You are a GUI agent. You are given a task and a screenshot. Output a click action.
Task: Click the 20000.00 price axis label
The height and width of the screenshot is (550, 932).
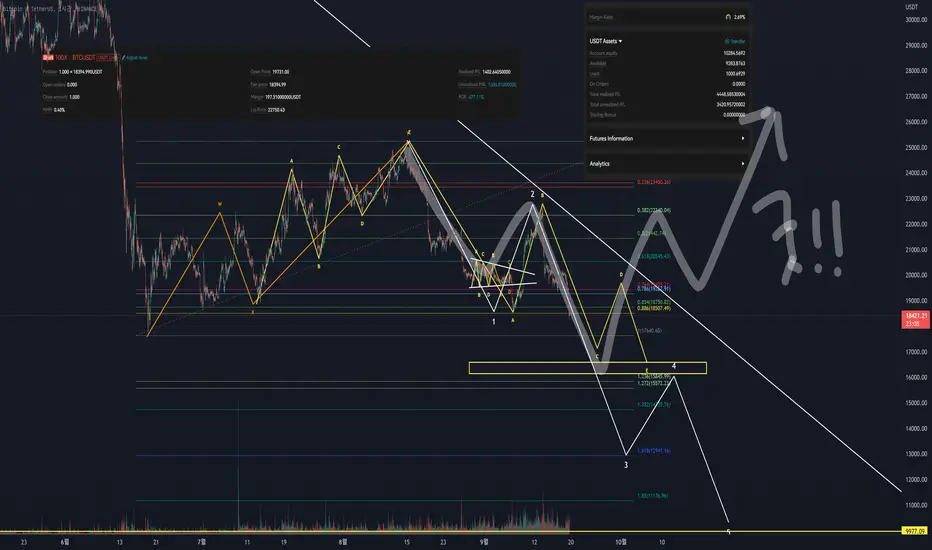[916, 275]
